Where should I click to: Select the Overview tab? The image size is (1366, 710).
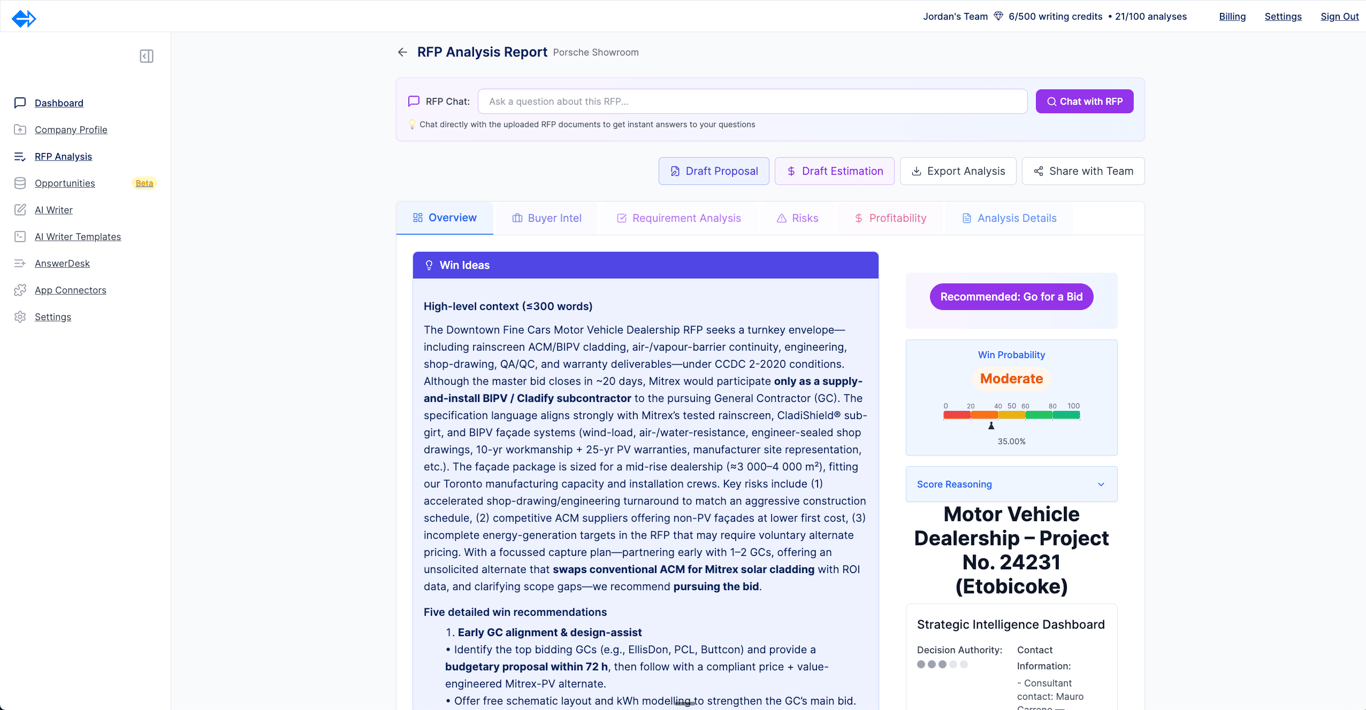click(445, 218)
